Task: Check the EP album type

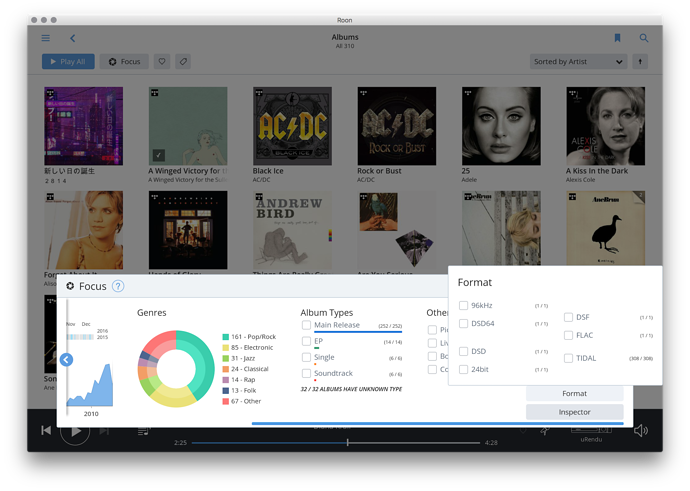Action: click(x=306, y=341)
